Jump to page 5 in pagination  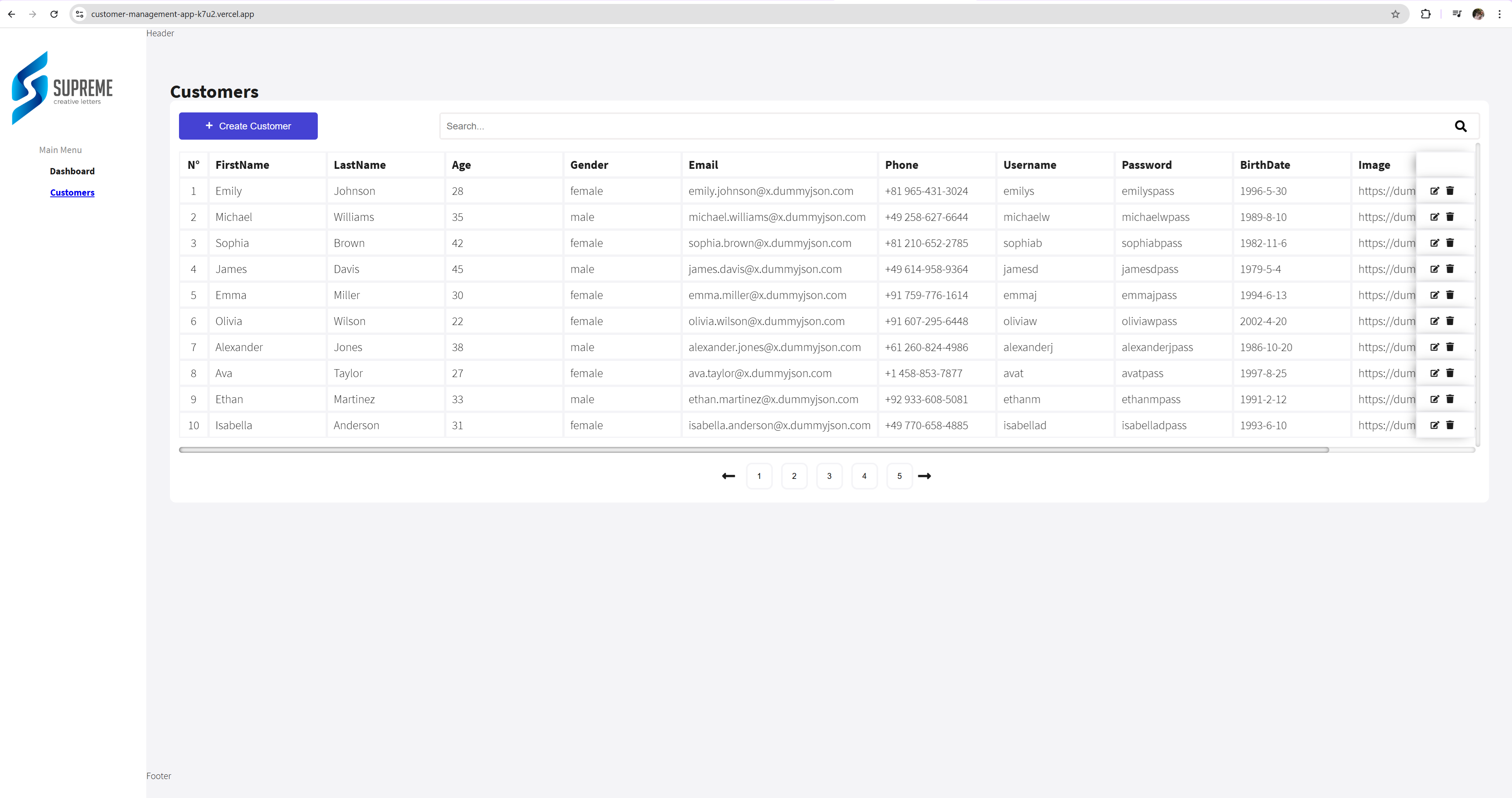[899, 476]
